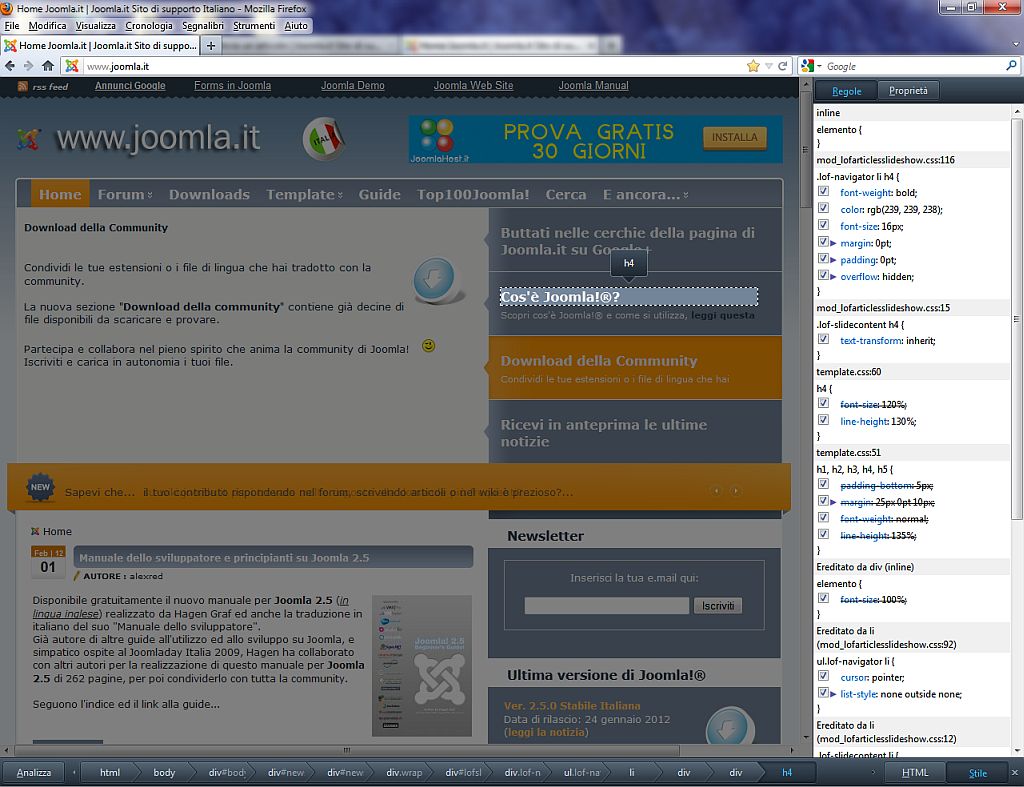Expand the padding: 0pt property arrow
1024x787 pixels.
(x=833, y=260)
